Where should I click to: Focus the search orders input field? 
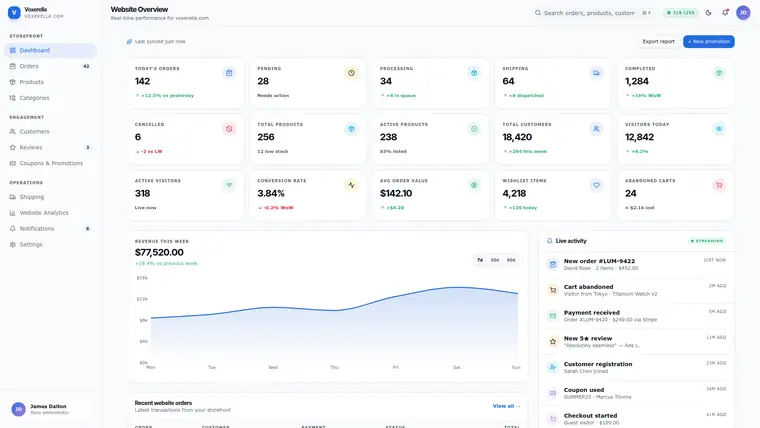click(593, 13)
